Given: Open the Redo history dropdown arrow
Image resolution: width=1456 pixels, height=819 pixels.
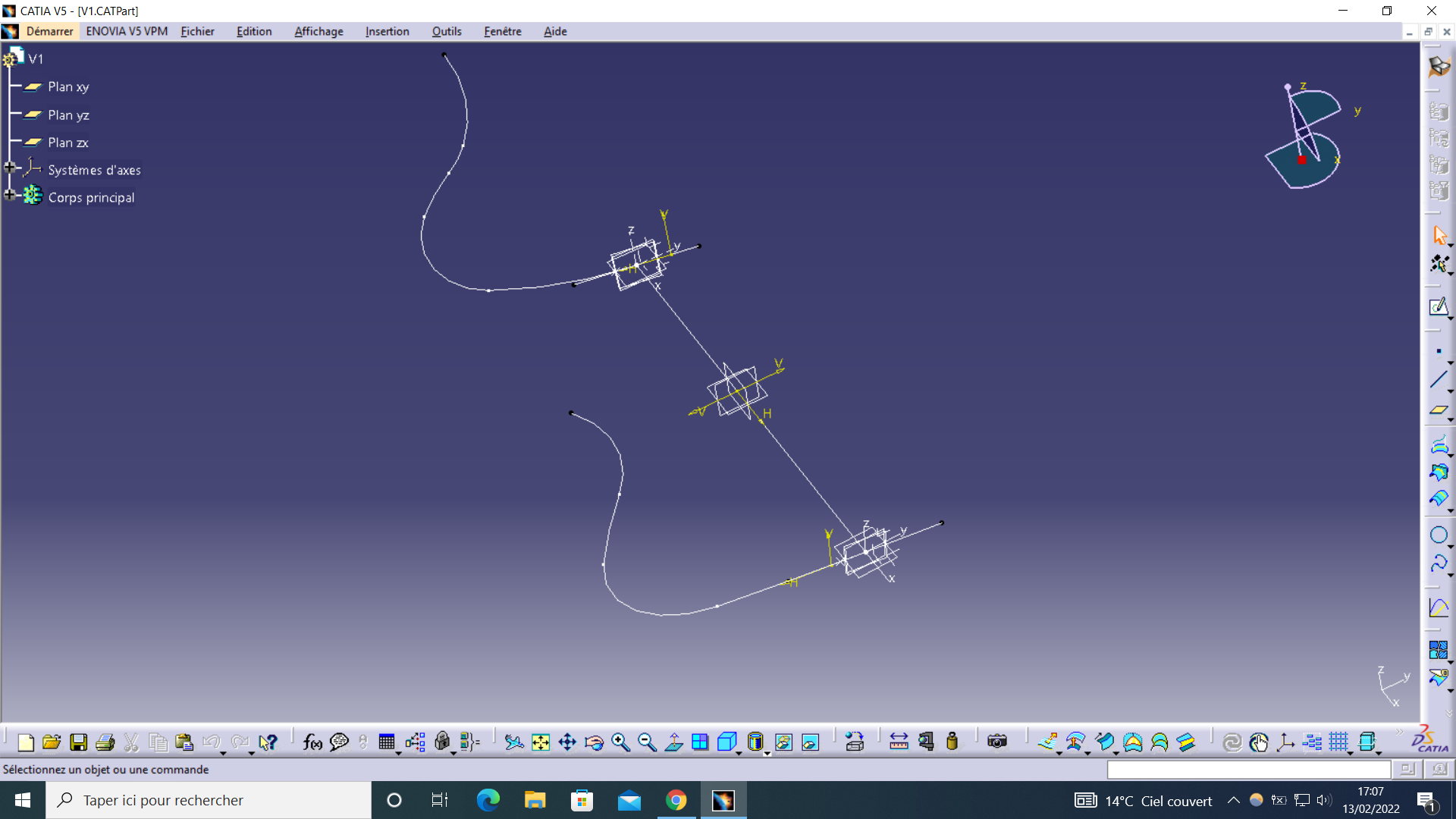Looking at the screenshot, I should tap(252, 753).
